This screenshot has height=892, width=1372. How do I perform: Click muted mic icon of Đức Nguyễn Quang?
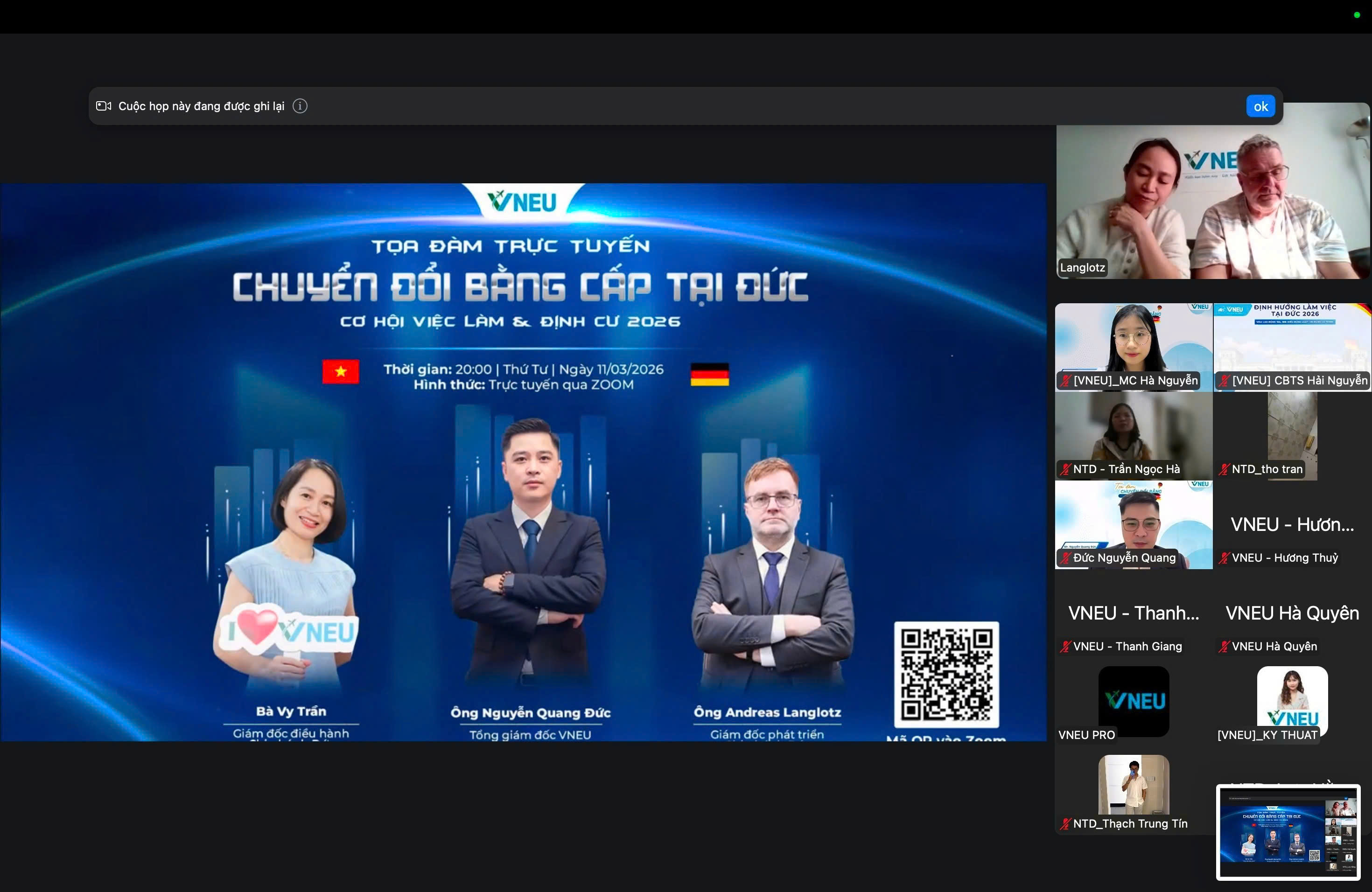(1065, 558)
